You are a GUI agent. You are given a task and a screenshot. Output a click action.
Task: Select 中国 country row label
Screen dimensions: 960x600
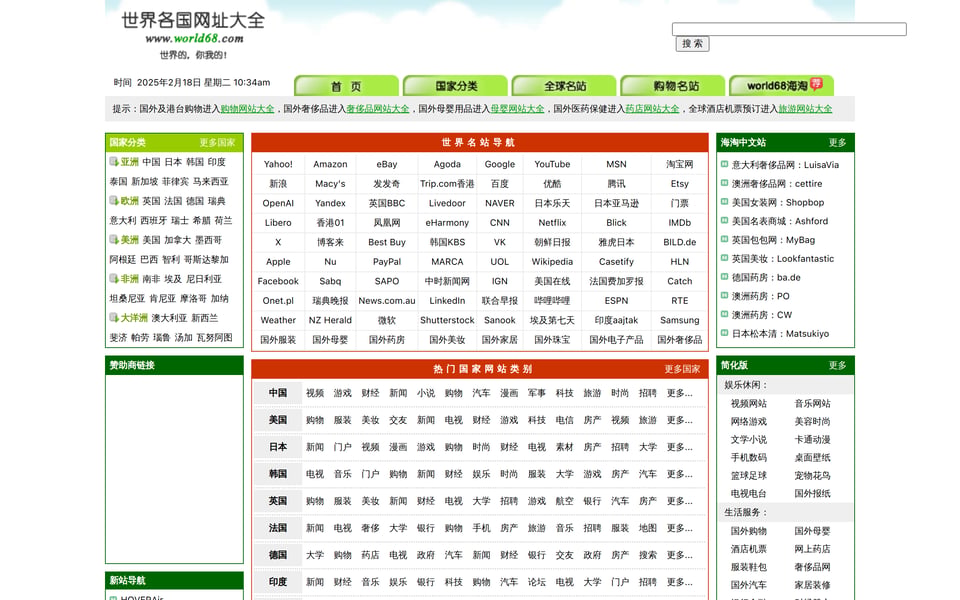278,393
